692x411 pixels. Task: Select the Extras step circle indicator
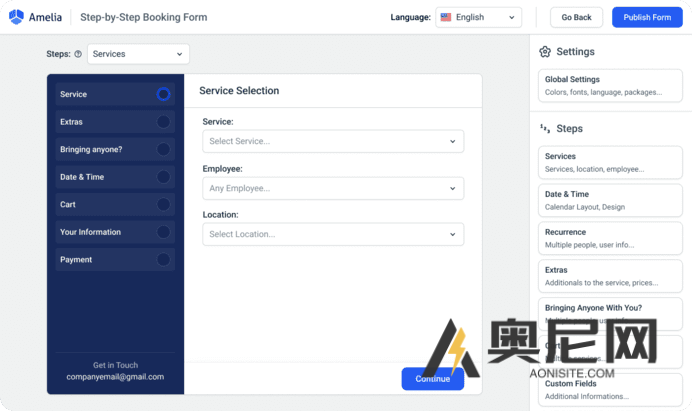163,122
